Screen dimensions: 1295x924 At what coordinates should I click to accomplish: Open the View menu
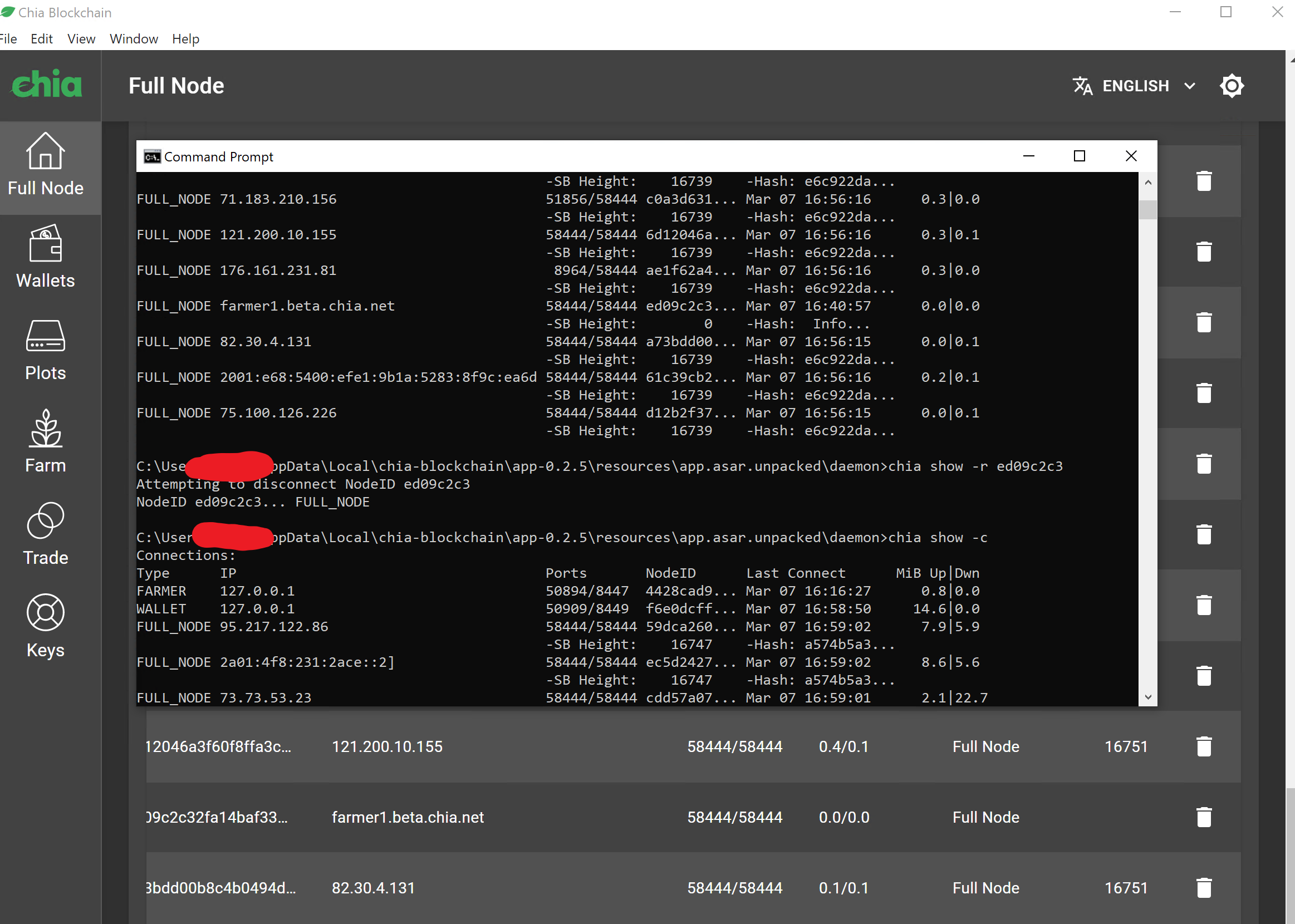click(81, 39)
